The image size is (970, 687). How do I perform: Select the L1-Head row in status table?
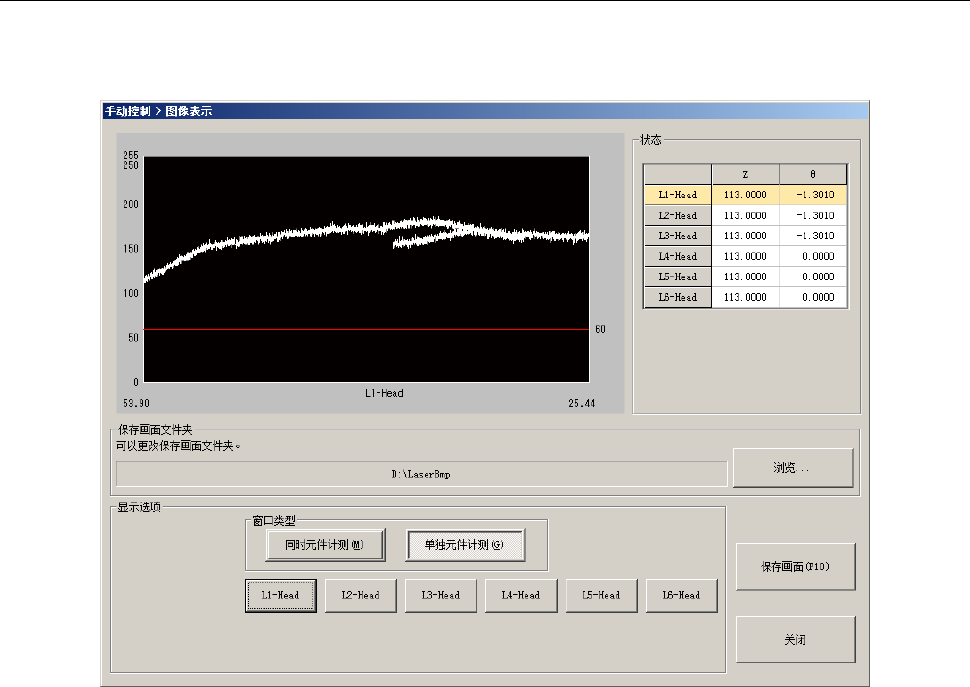(x=677, y=195)
